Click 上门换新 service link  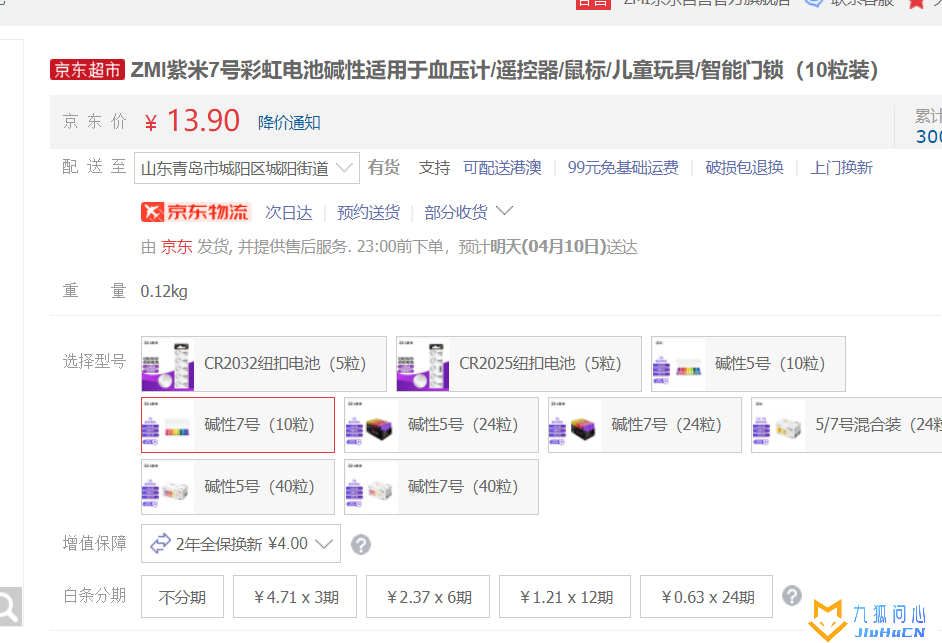pos(841,168)
